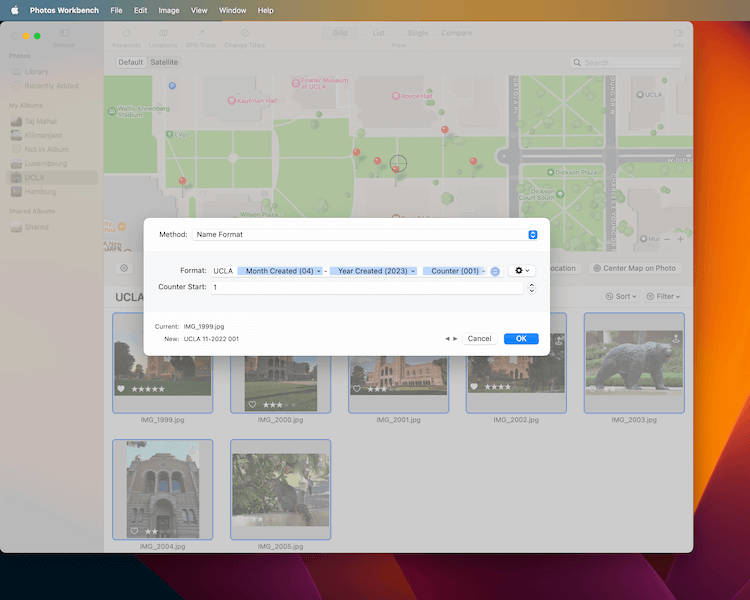Open the View menu

pos(199,10)
